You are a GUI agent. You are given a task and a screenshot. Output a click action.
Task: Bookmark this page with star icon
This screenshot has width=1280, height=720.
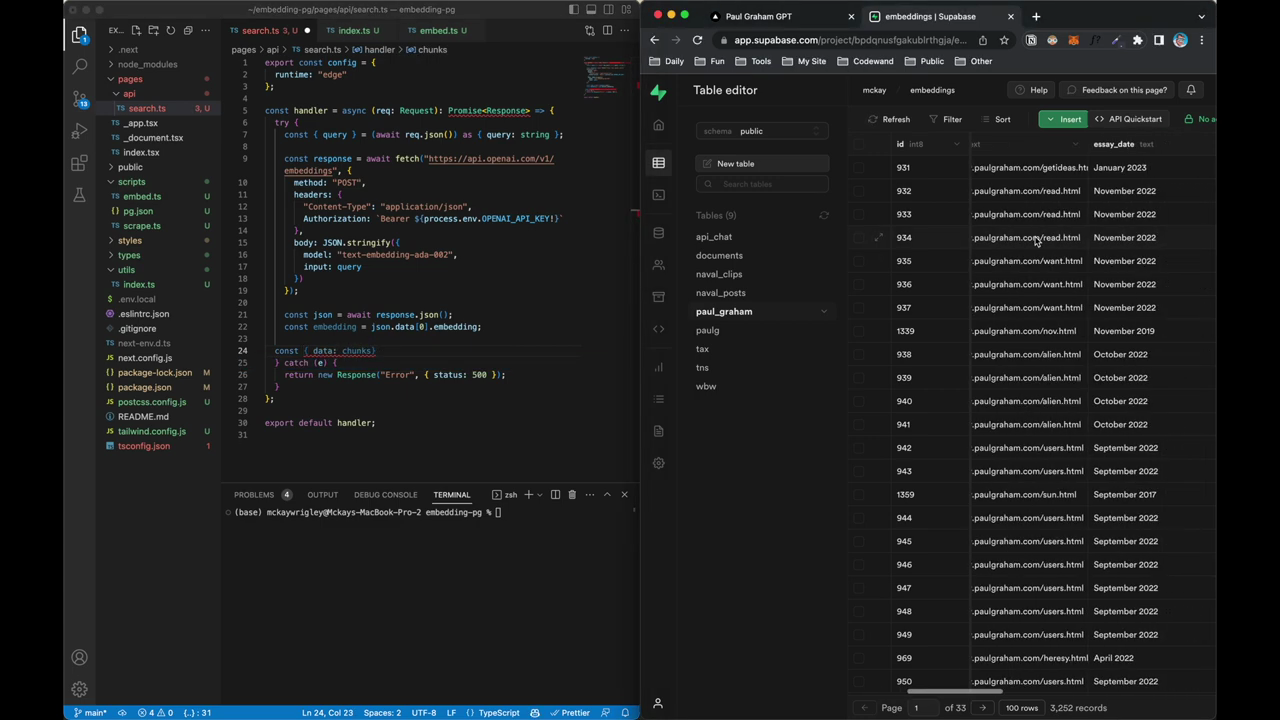(x=1004, y=40)
